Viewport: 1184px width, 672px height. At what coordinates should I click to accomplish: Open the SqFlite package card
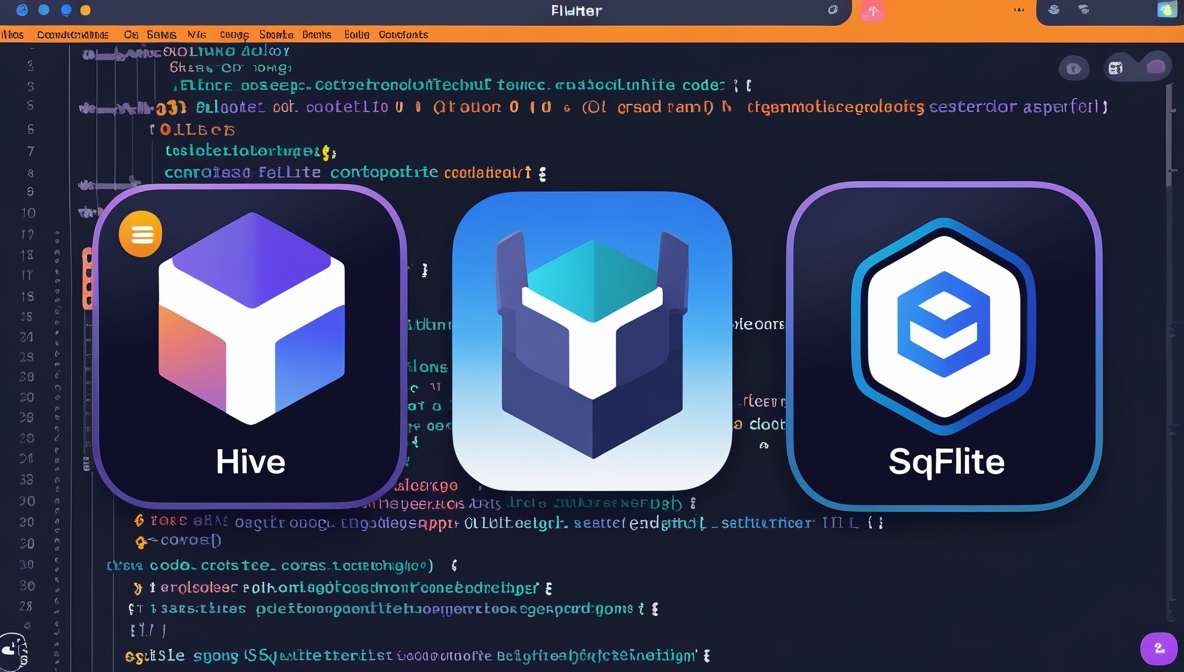click(944, 346)
